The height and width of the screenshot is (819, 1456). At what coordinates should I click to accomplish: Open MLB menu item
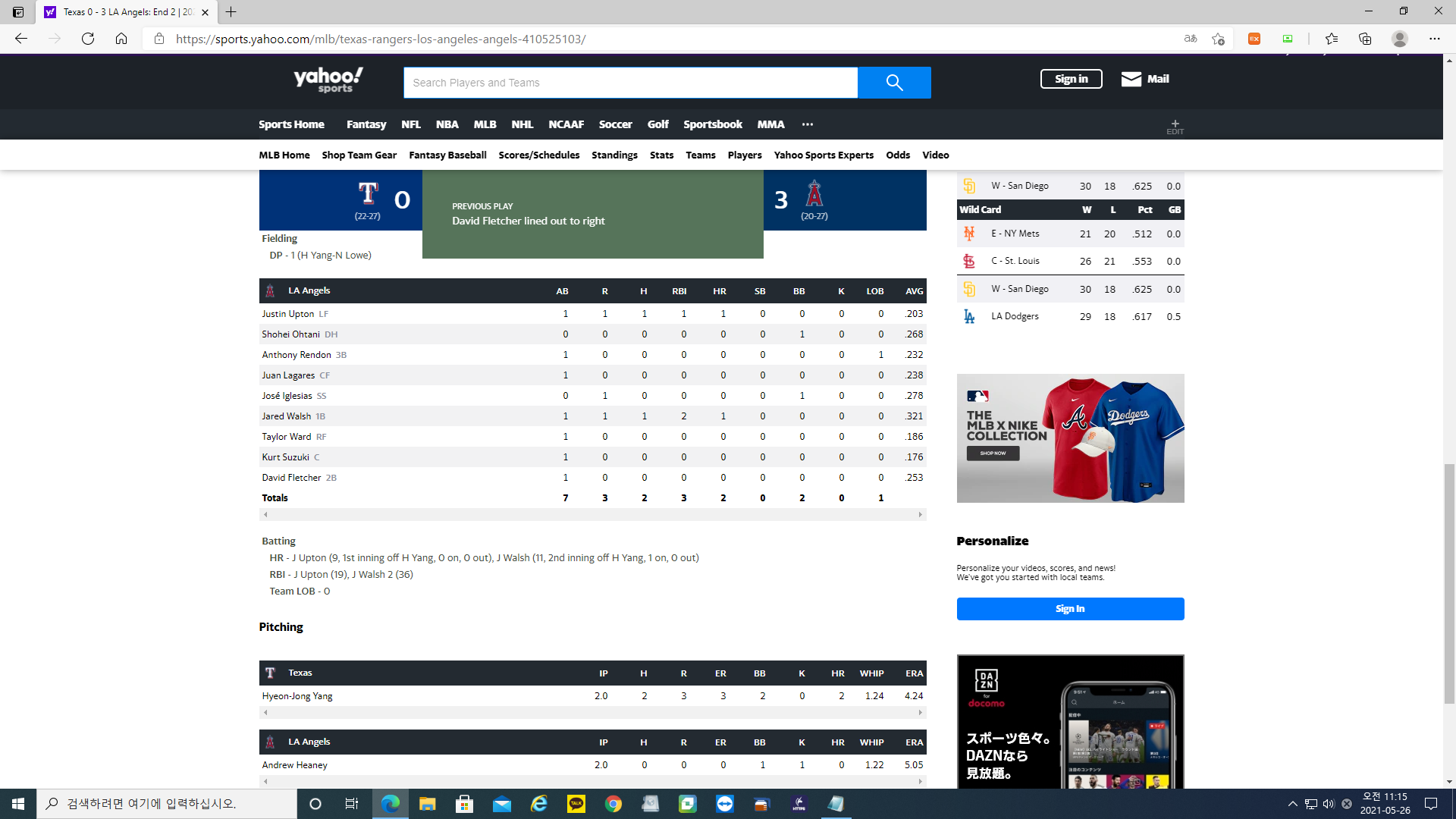[485, 124]
